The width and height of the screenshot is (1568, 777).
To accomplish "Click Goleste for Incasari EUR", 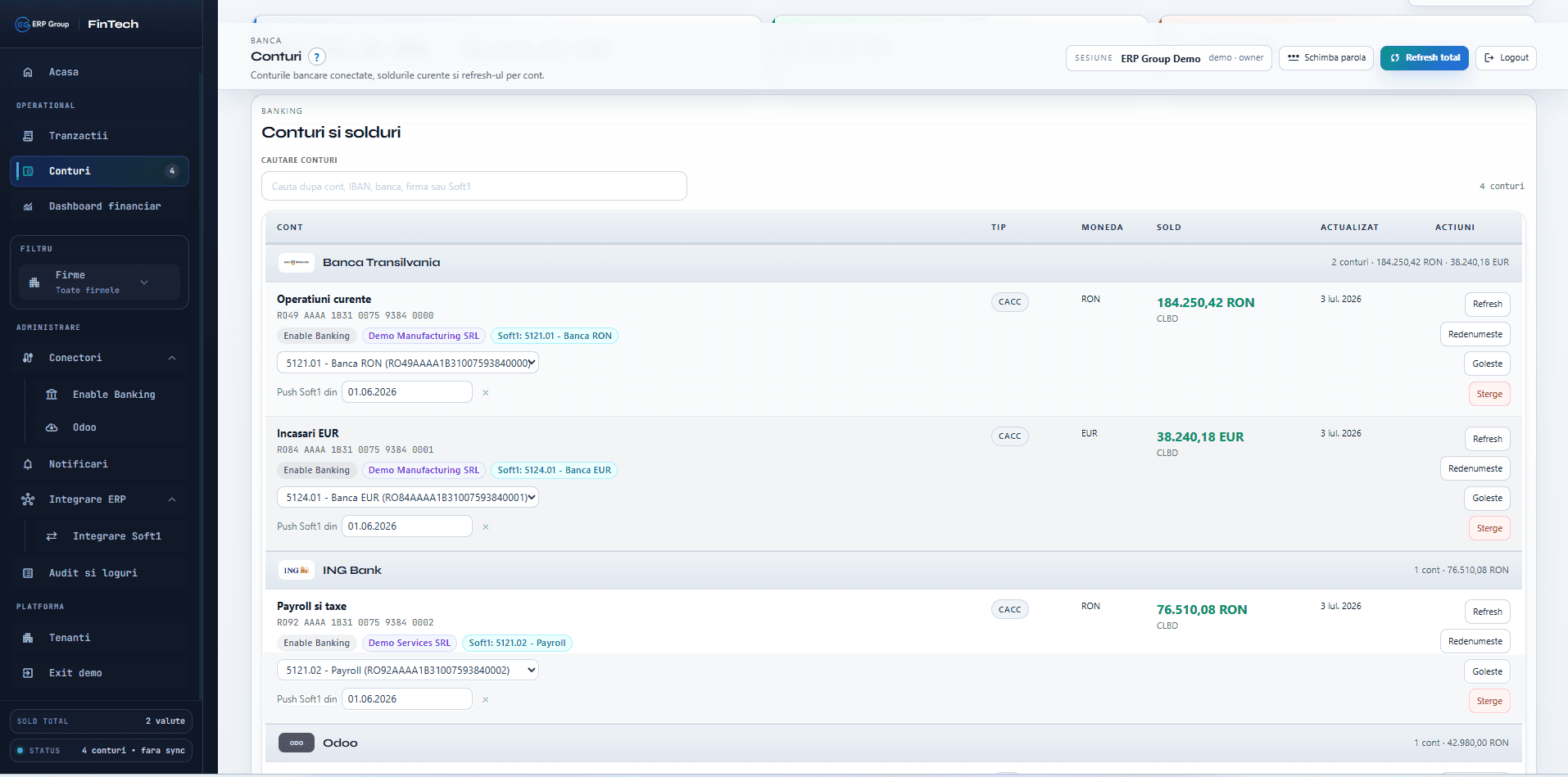I will (1487, 498).
